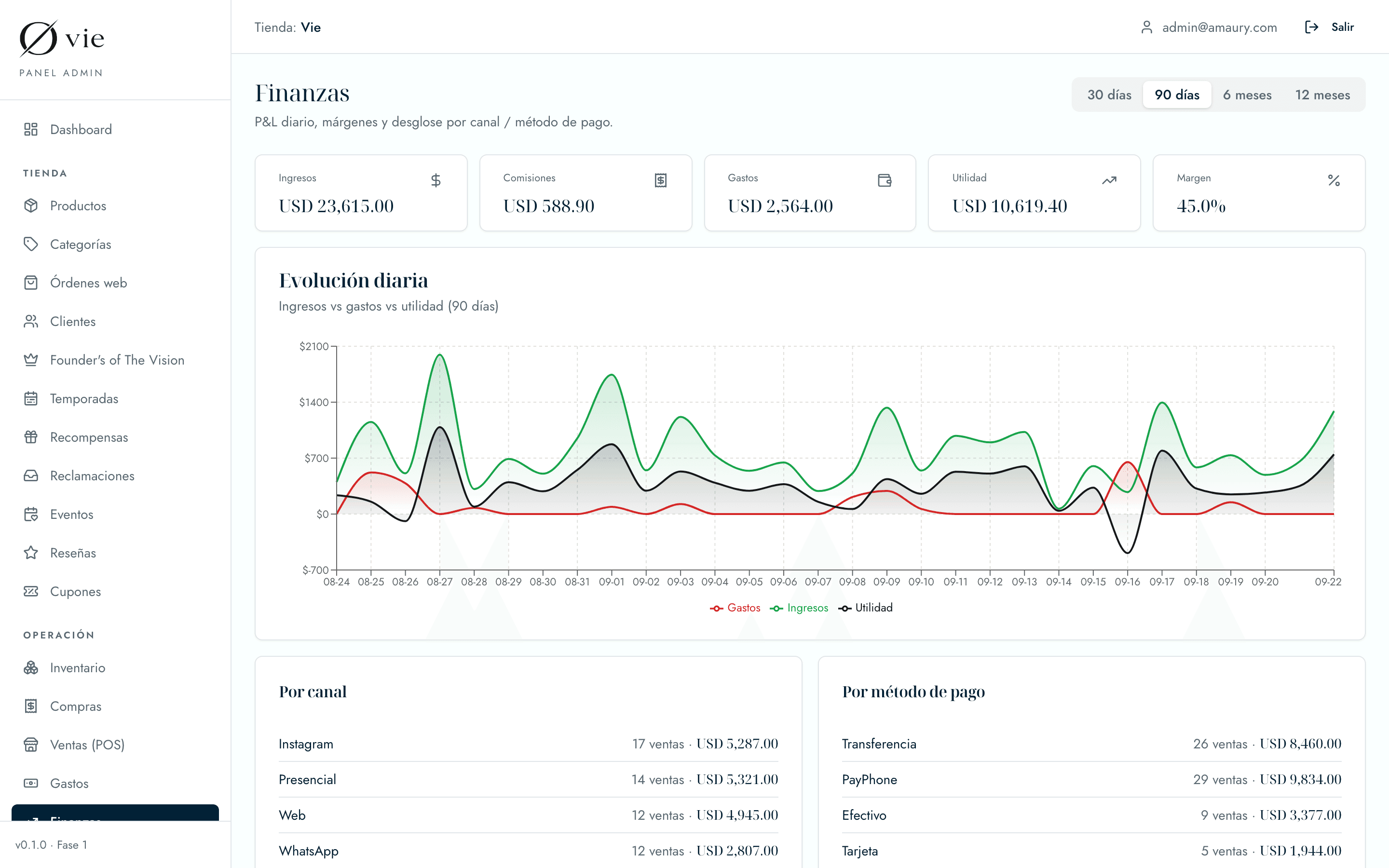This screenshot has height=868, width=1389.
Task: Click the Reseñas star icon
Action: 31,552
